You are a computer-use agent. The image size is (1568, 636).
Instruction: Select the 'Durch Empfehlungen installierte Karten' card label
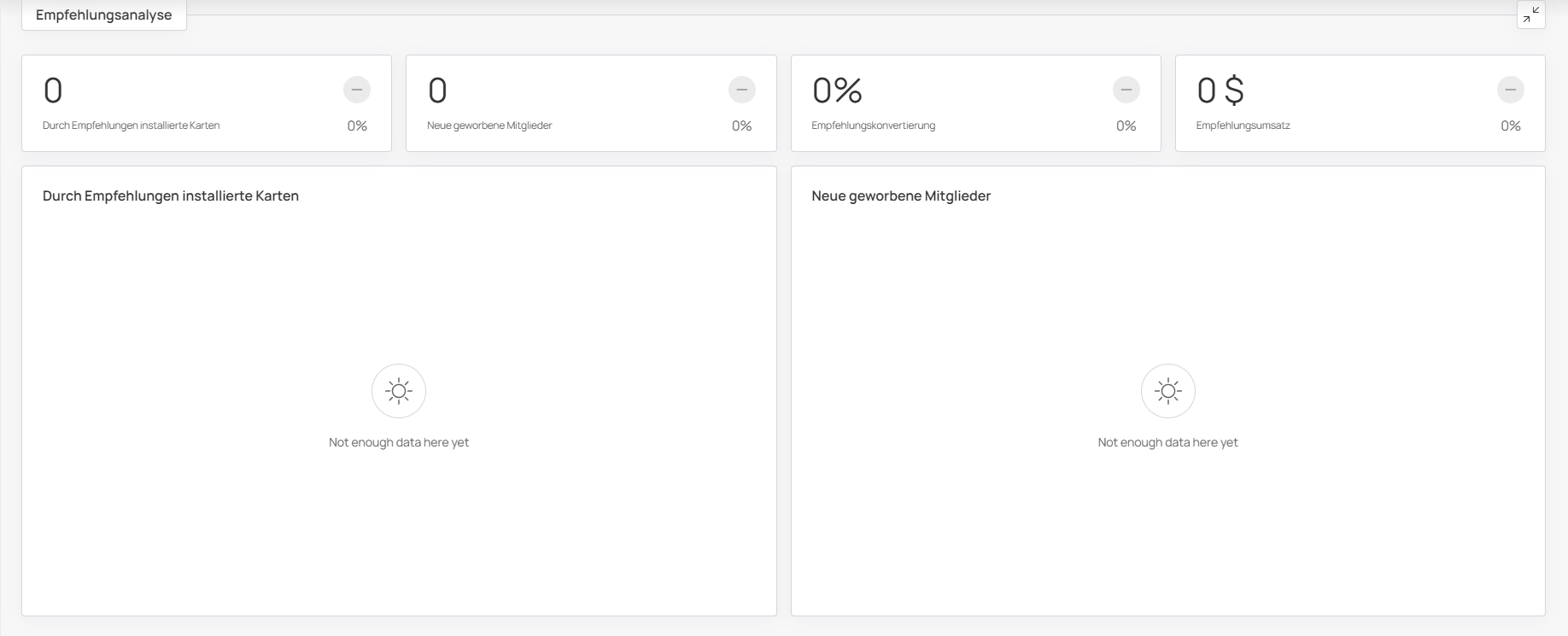point(132,125)
